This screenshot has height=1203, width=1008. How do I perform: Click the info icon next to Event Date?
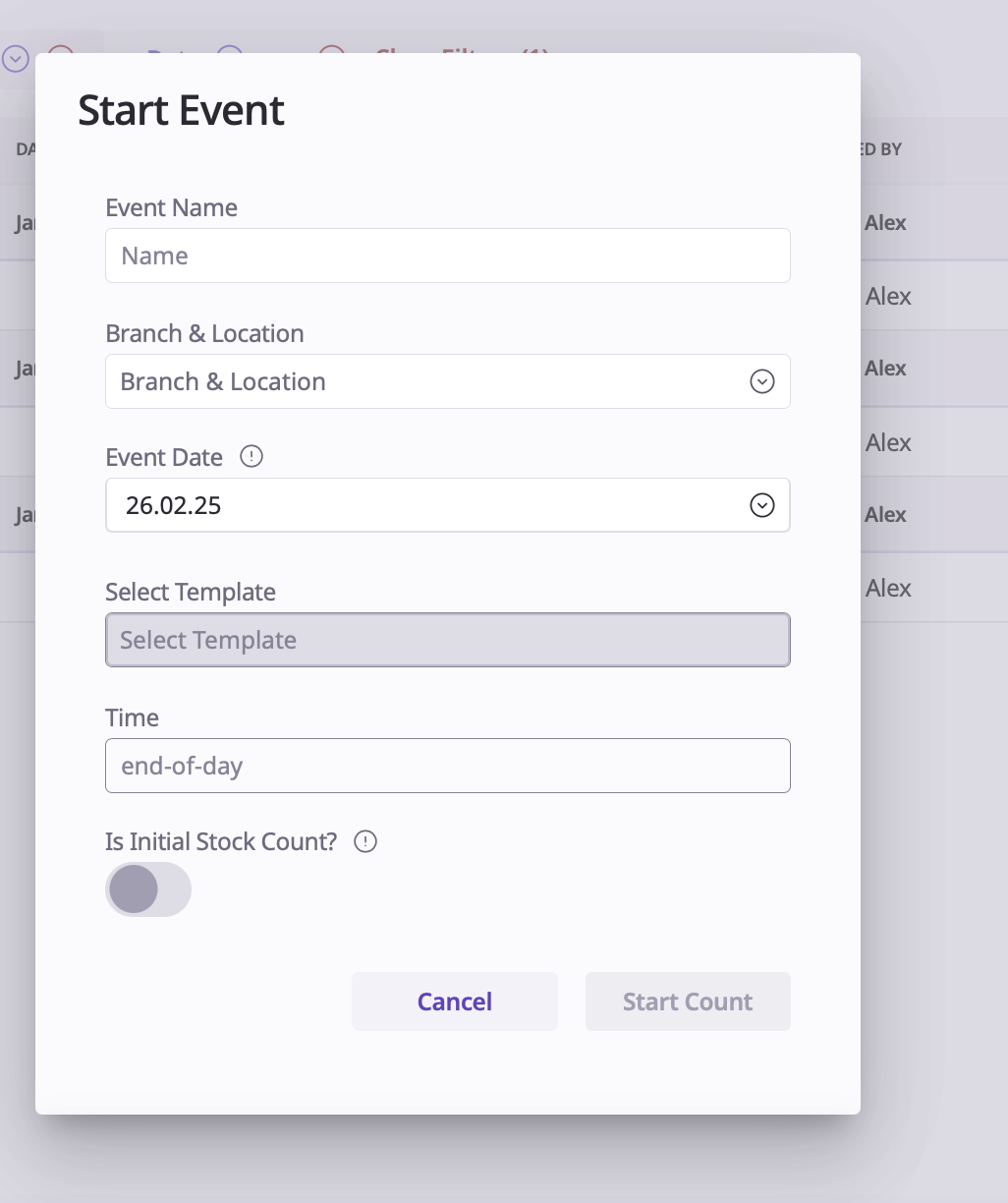(252, 457)
